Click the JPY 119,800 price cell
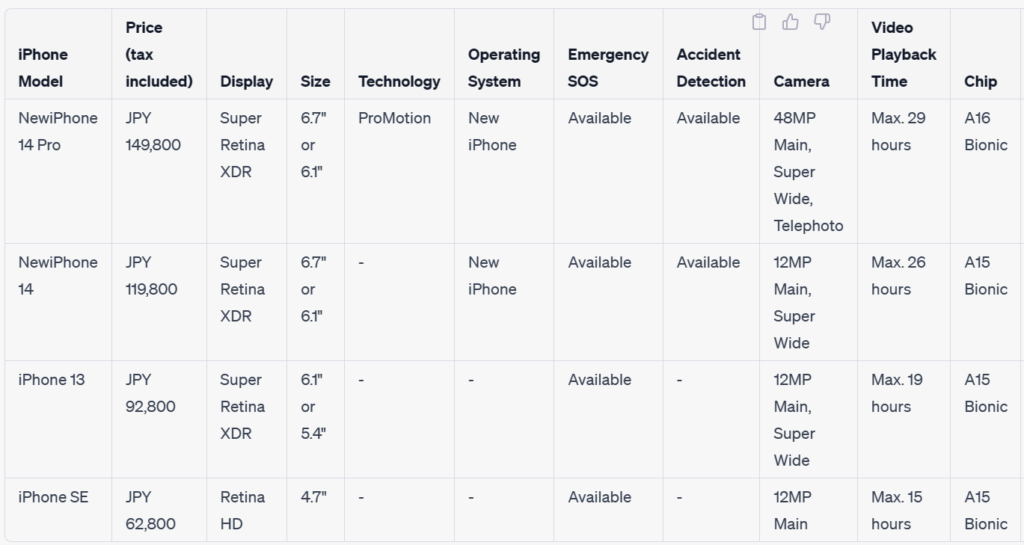This screenshot has height=545, width=1024. click(151, 275)
